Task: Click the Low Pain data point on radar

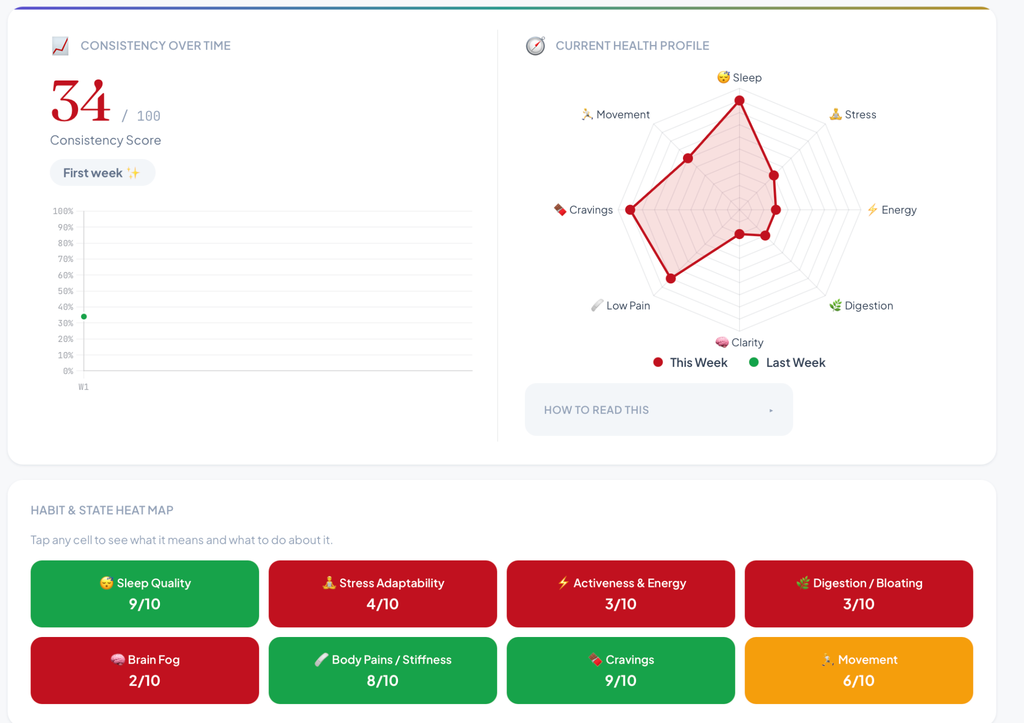Action: pyautogui.click(x=671, y=278)
